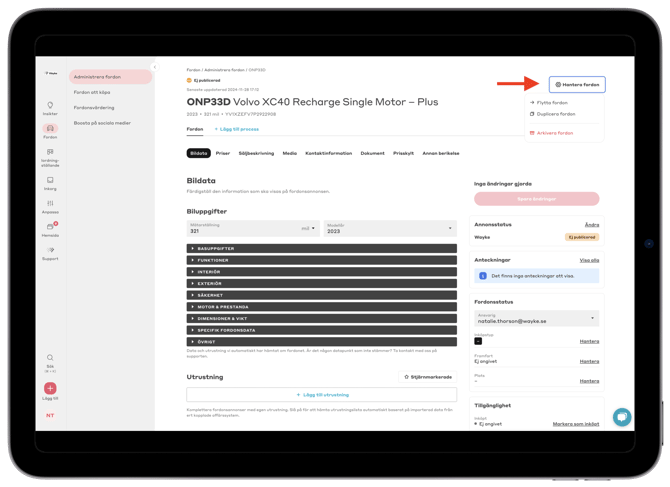The height and width of the screenshot is (487, 670).
Task: Switch to the Fordon tab
Action: point(195,129)
